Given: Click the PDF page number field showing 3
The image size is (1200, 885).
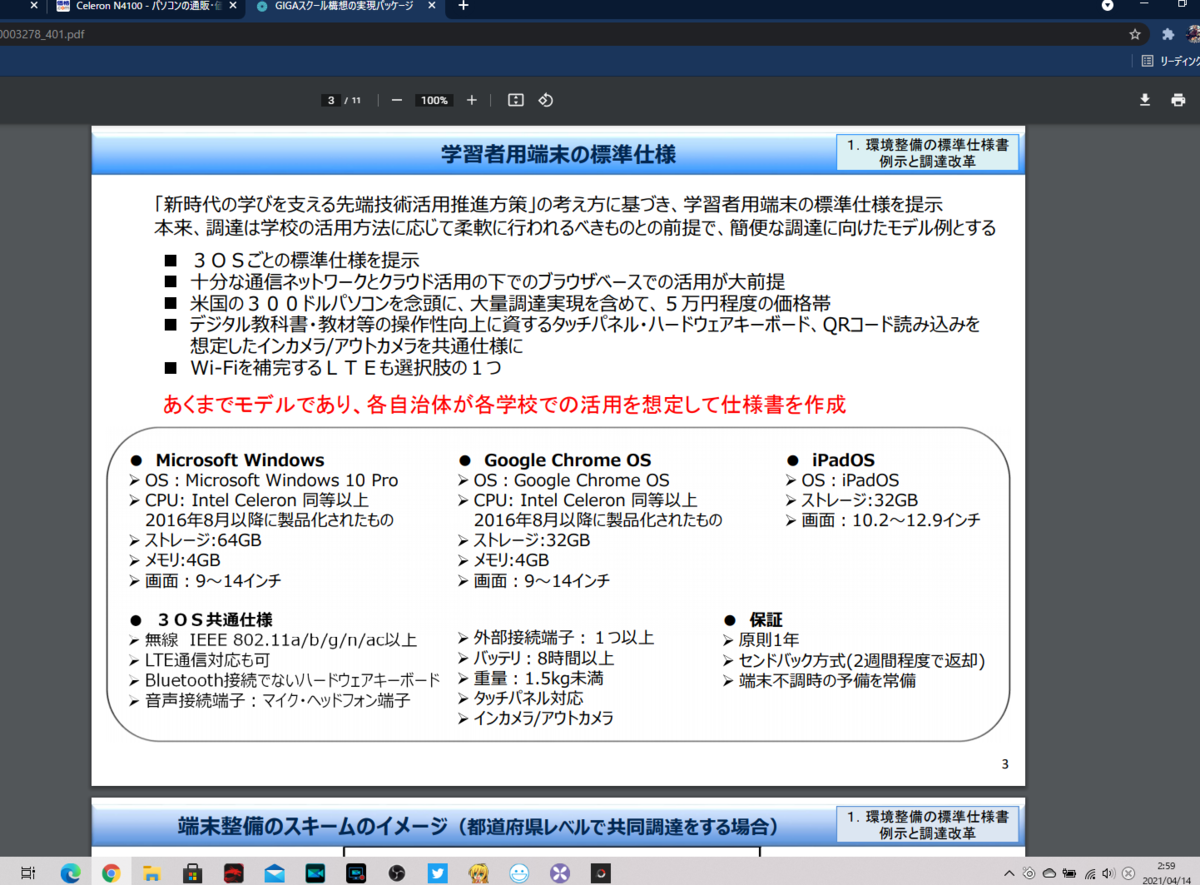Looking at the screenshot, I should [331, 100].
